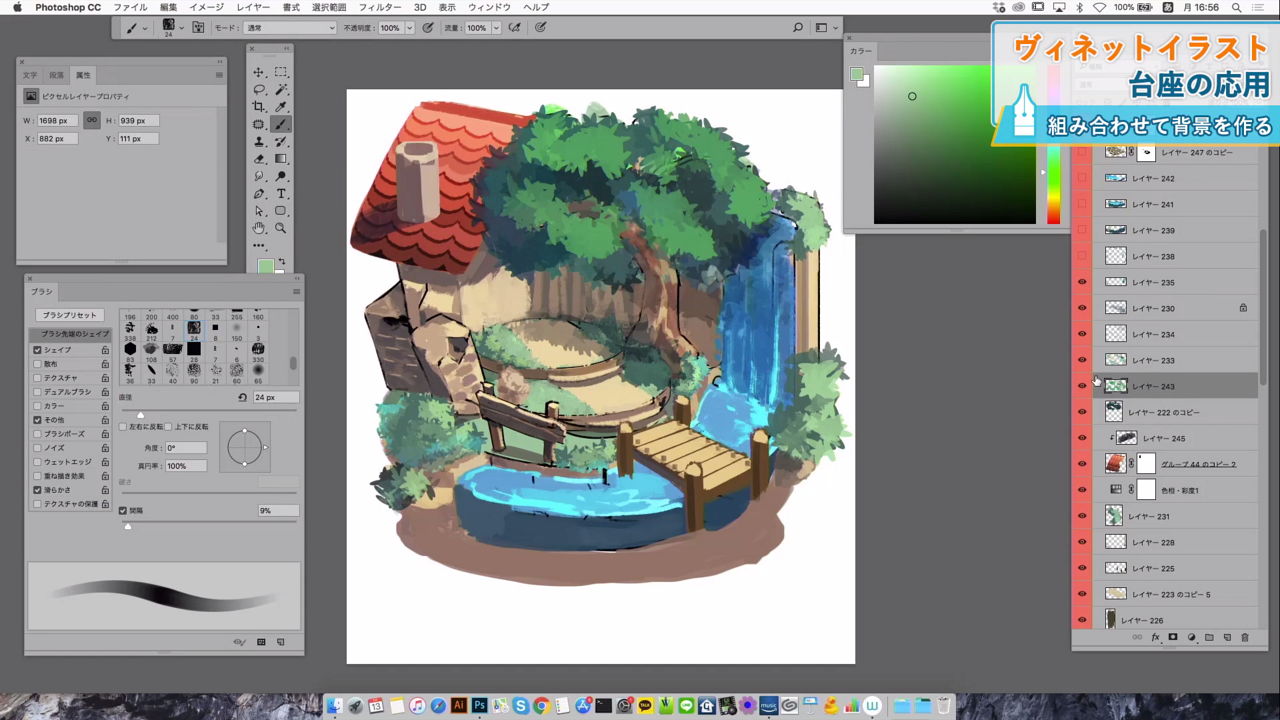1280x720 pixels.
Task: Select the Type tool
Action: pyautogui.click(x=281, y=193)
